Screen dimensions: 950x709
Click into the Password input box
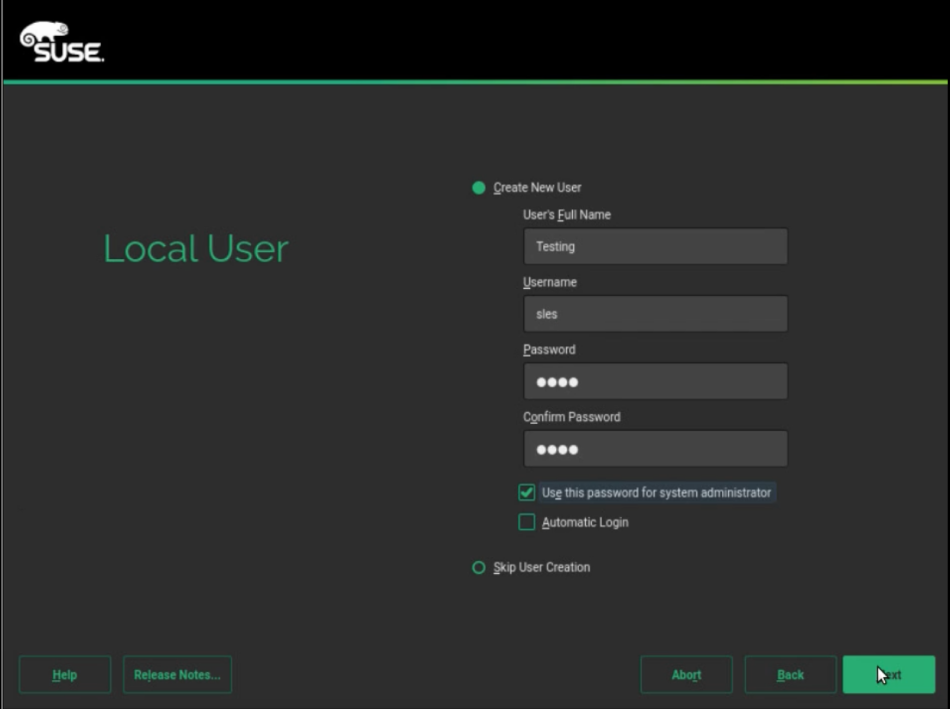point(655,381)
